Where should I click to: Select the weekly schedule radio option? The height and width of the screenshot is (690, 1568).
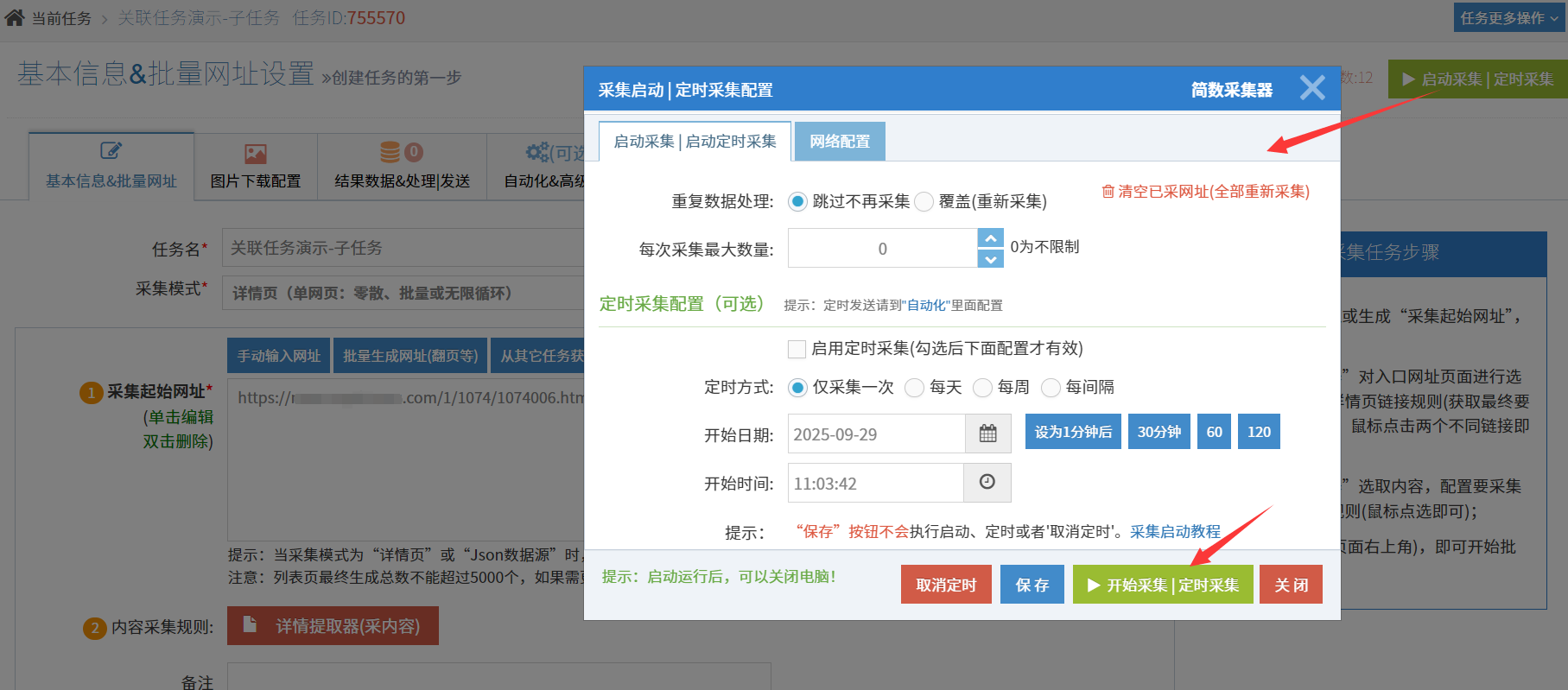click(982, 388)
